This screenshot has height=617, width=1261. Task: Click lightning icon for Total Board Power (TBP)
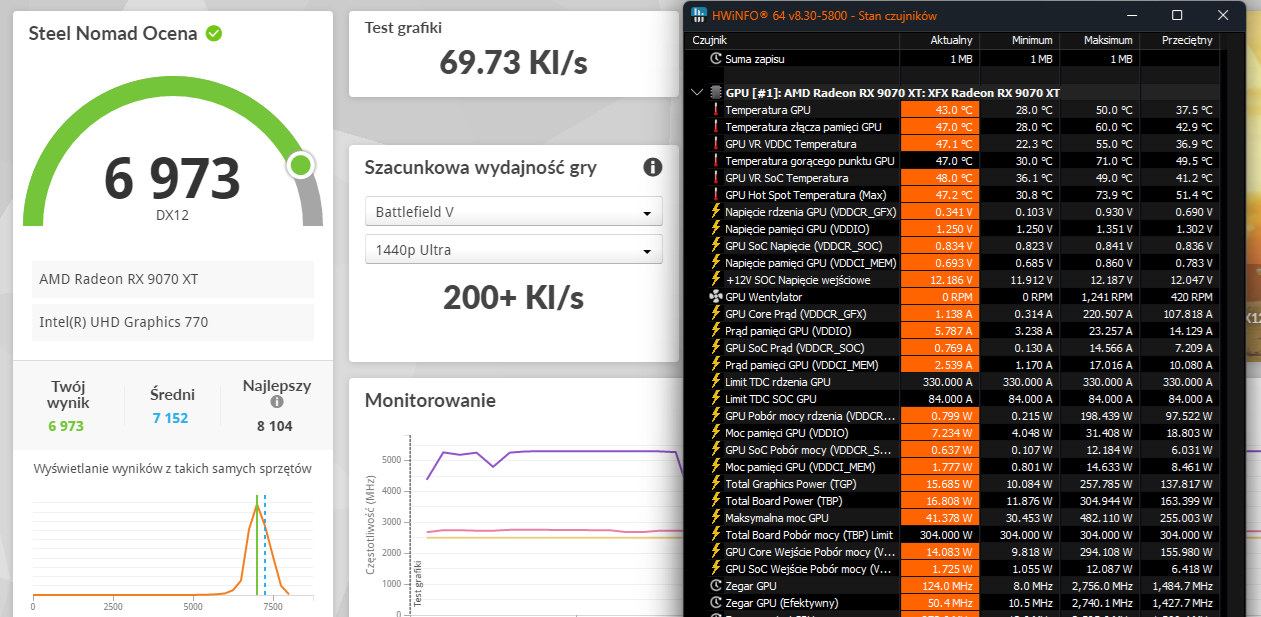tap(715, 501)
